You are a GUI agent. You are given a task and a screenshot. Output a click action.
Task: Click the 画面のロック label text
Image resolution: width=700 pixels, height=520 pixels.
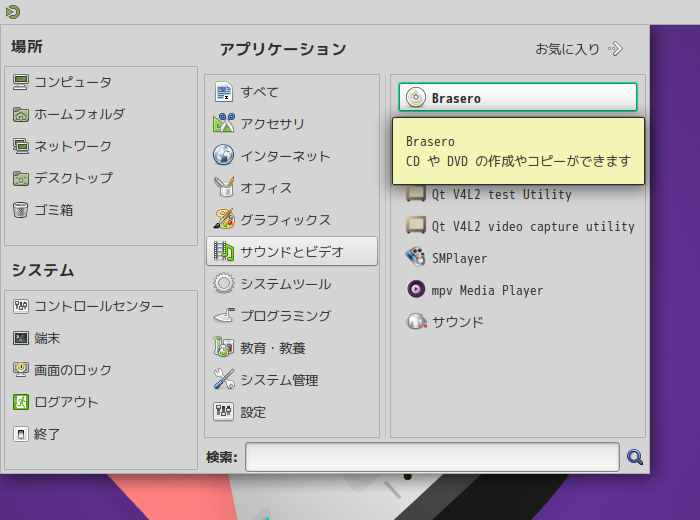tap(73, 370)
